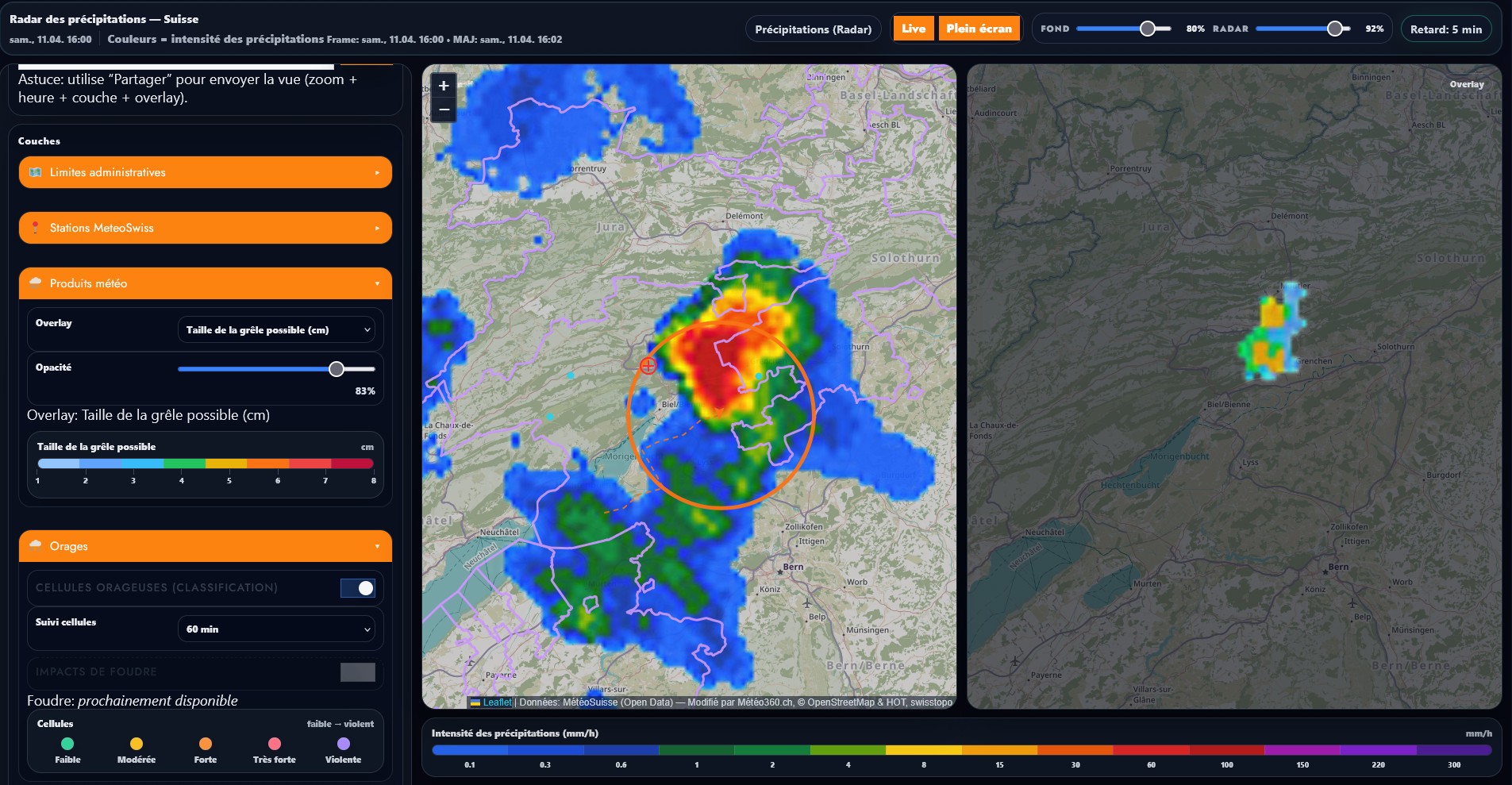Zoom out on the radar map
The width and height of the screenshot is (1512, 785).
point(444,110)
